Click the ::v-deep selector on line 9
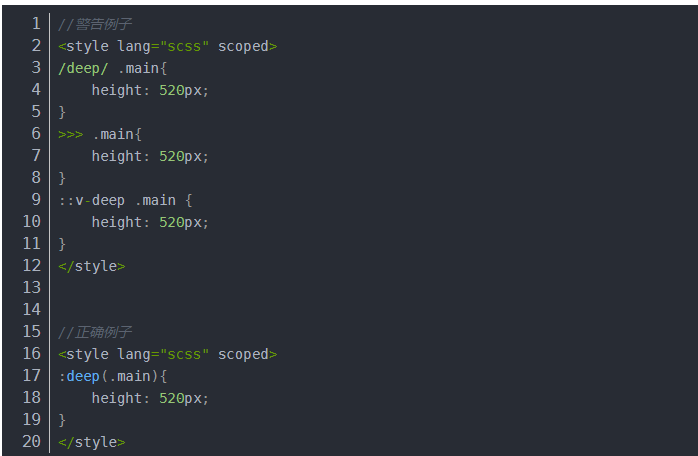 tap(92, 200)
